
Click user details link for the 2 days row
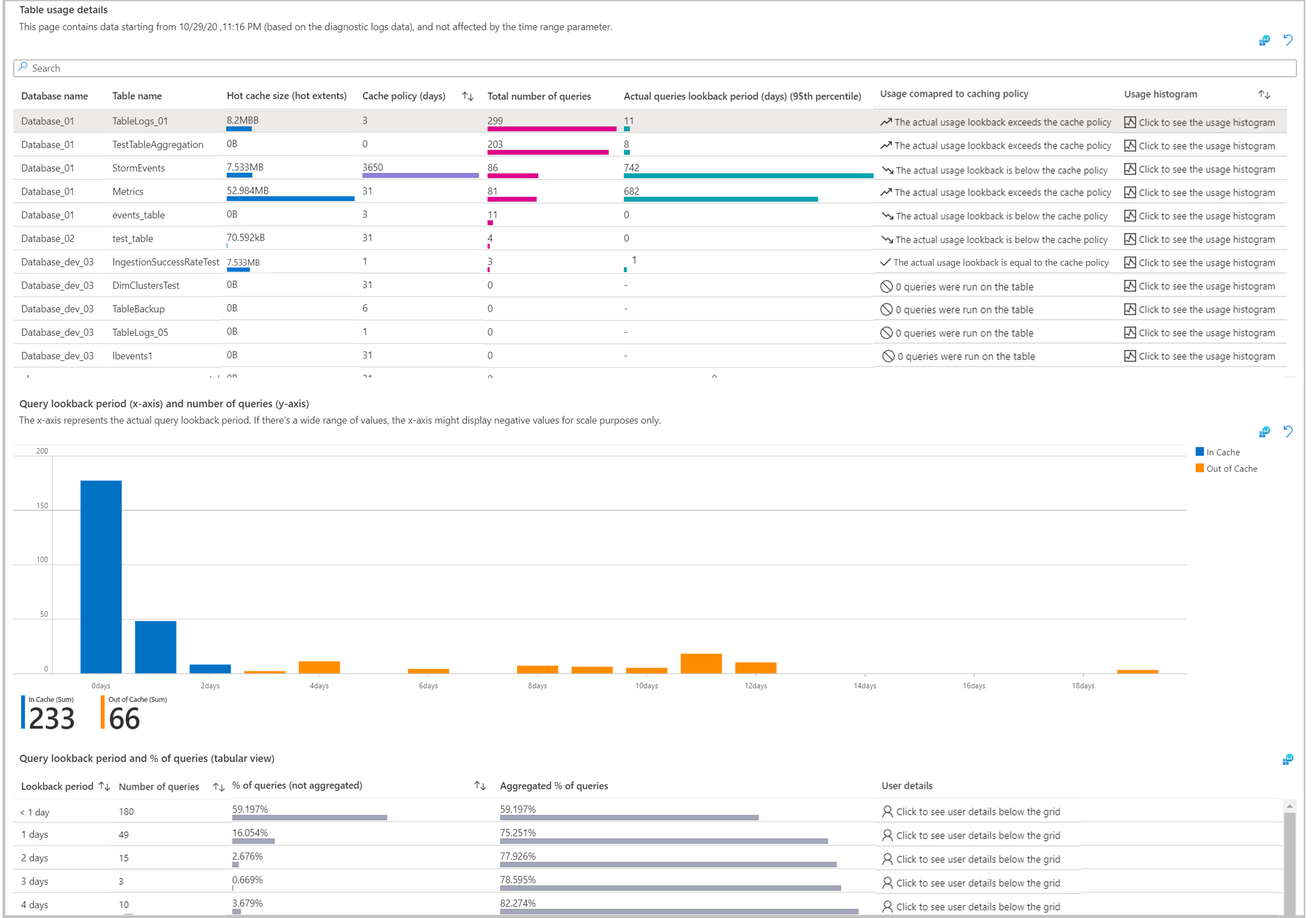tap(977, 859)
